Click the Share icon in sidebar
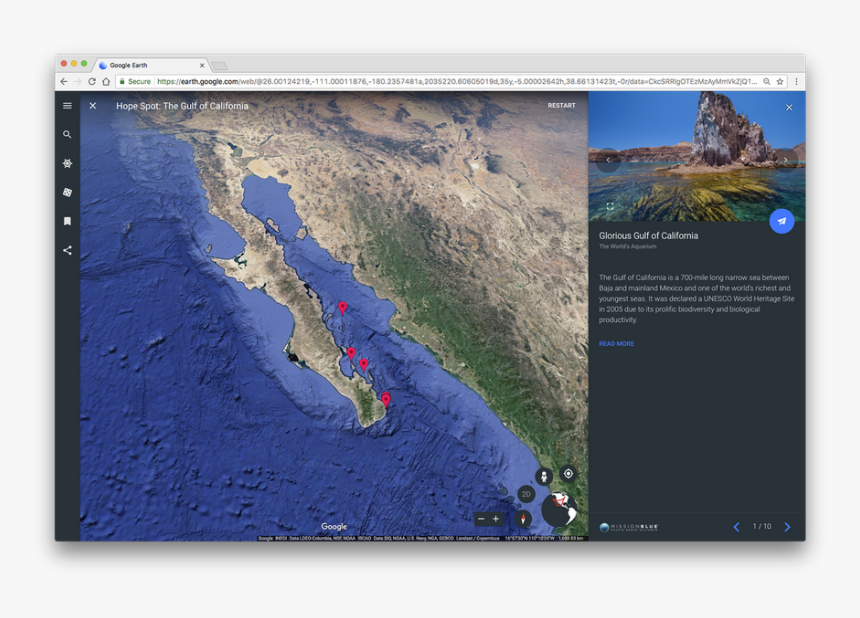The height and width of the screenshot is (618, 860). coord(67,251)
